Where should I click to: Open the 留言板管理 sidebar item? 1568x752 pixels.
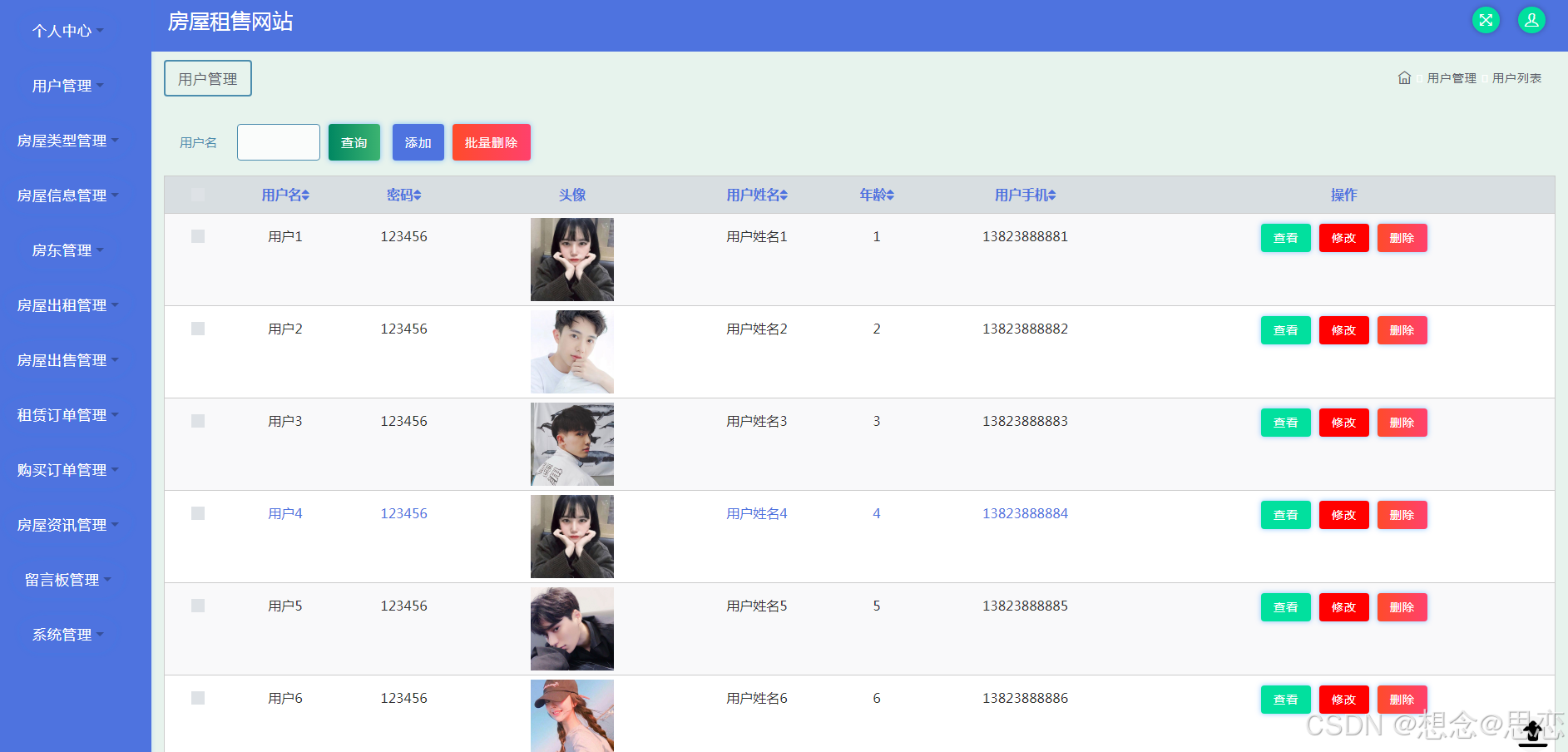(68, 580)
